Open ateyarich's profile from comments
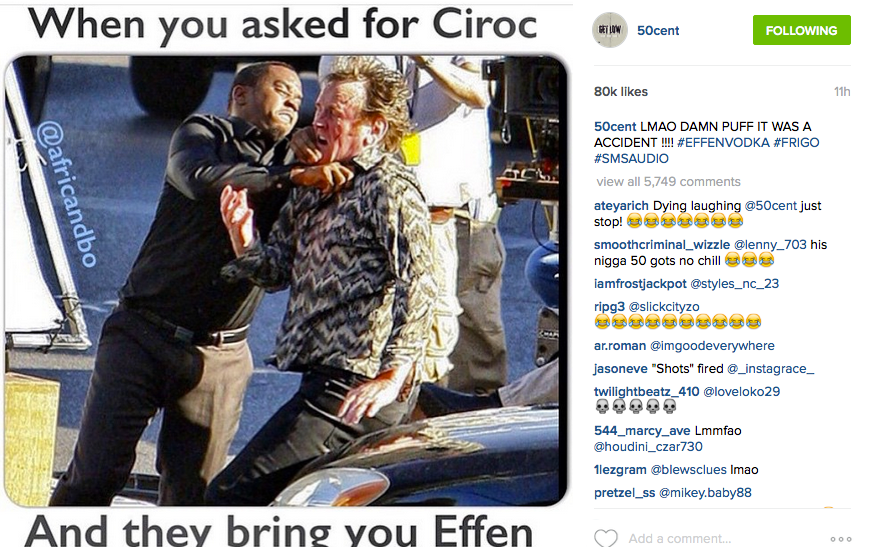Screen dimensions: 869x547 tap(621, 206)
